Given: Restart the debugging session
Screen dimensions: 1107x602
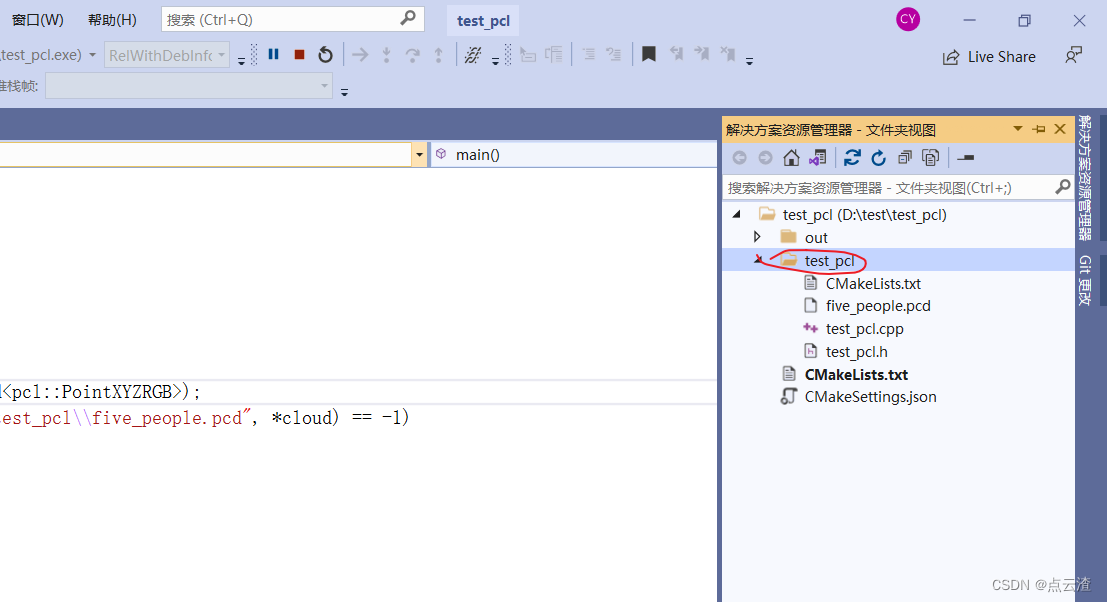Looking at the screenshot, I should (325, 54).
